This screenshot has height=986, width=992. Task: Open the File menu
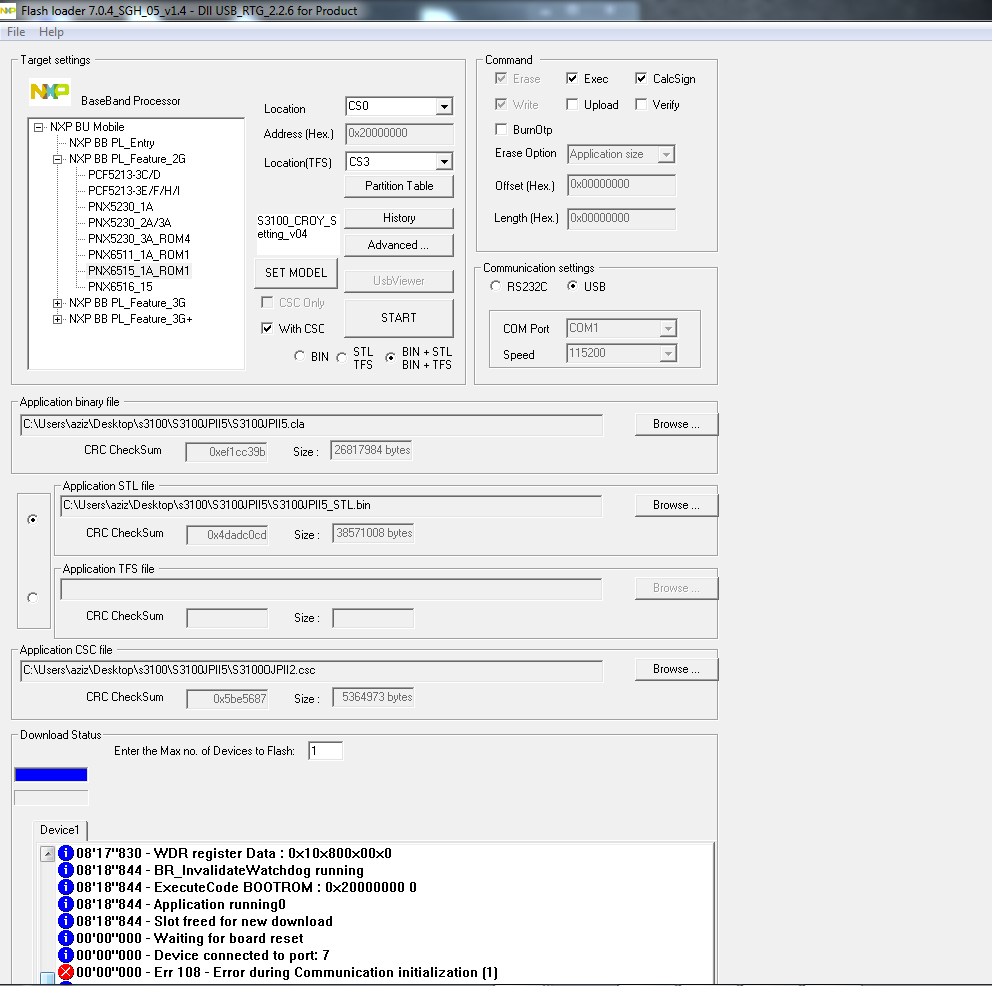click(x=16, y=32)
